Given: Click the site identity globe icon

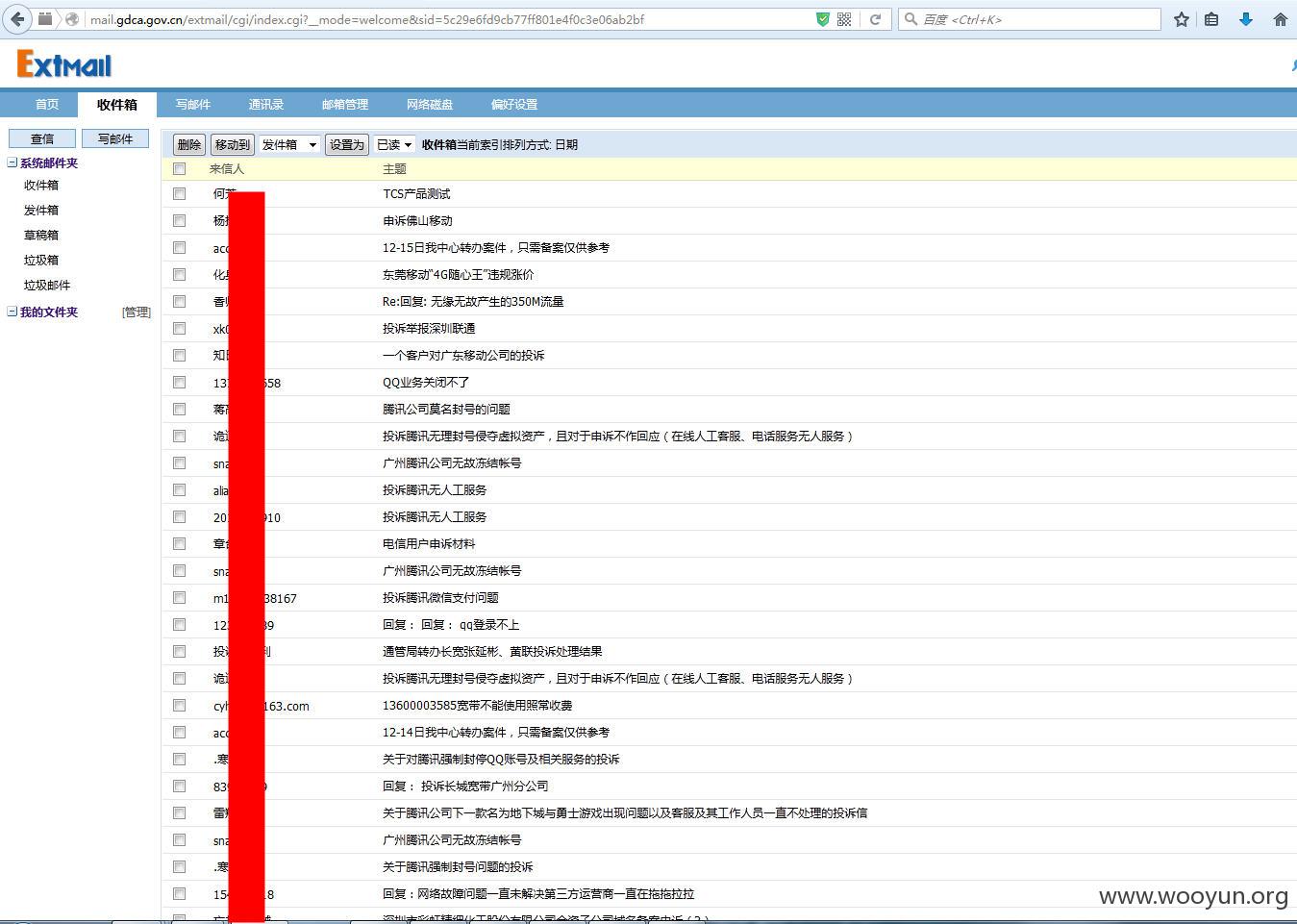Looking at the screenshot, I should click(x=72, y=19).
